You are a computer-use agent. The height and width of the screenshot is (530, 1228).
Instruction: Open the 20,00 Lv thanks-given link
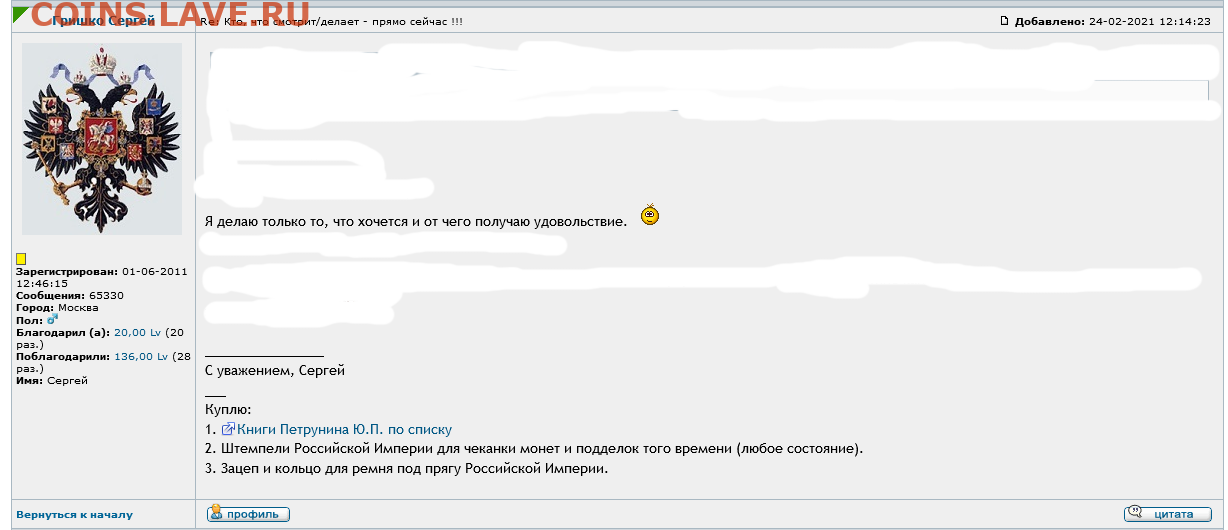[138, 332]
